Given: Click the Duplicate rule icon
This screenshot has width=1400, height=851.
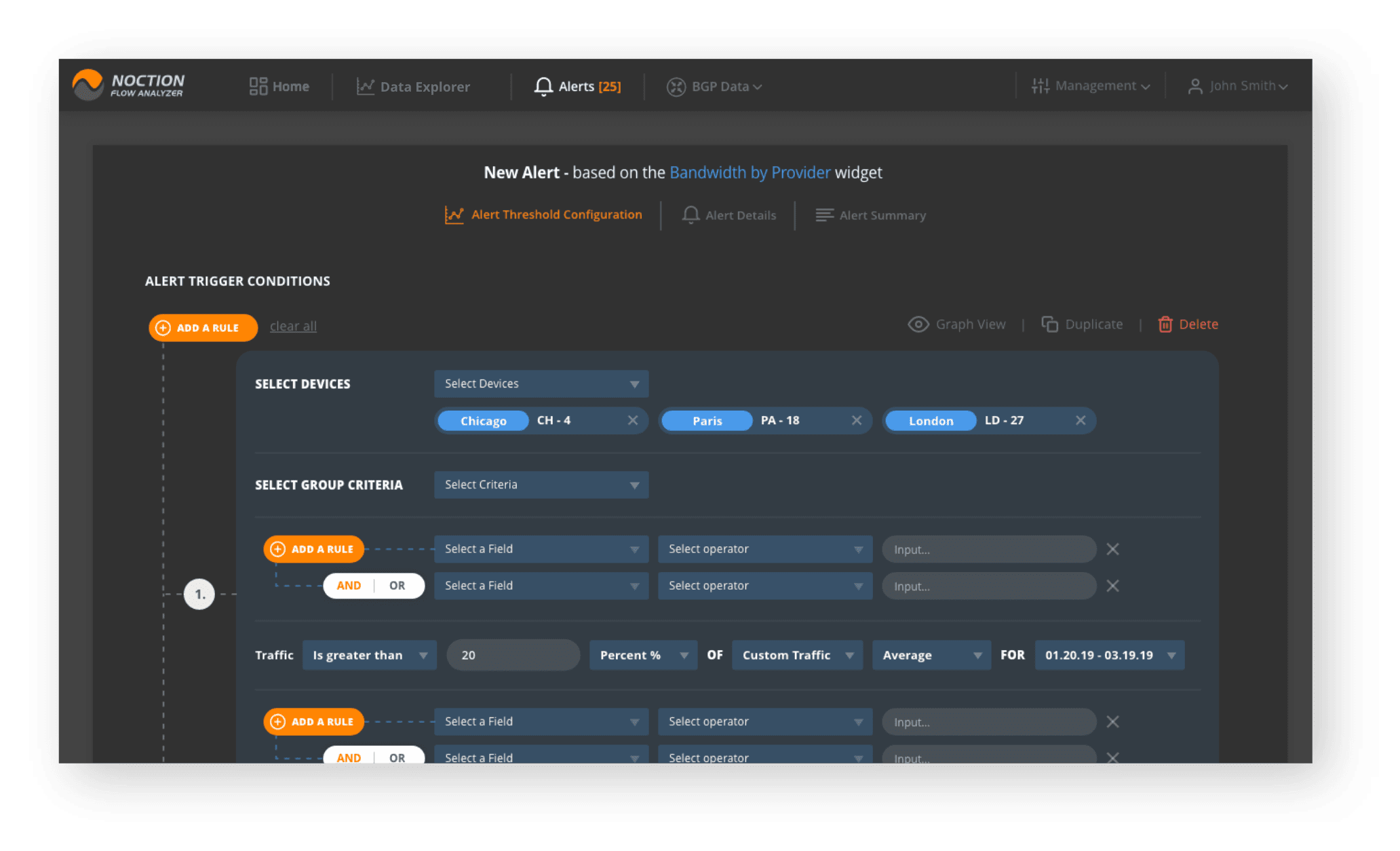Looking at the screenshot, I should [1049, 324].
